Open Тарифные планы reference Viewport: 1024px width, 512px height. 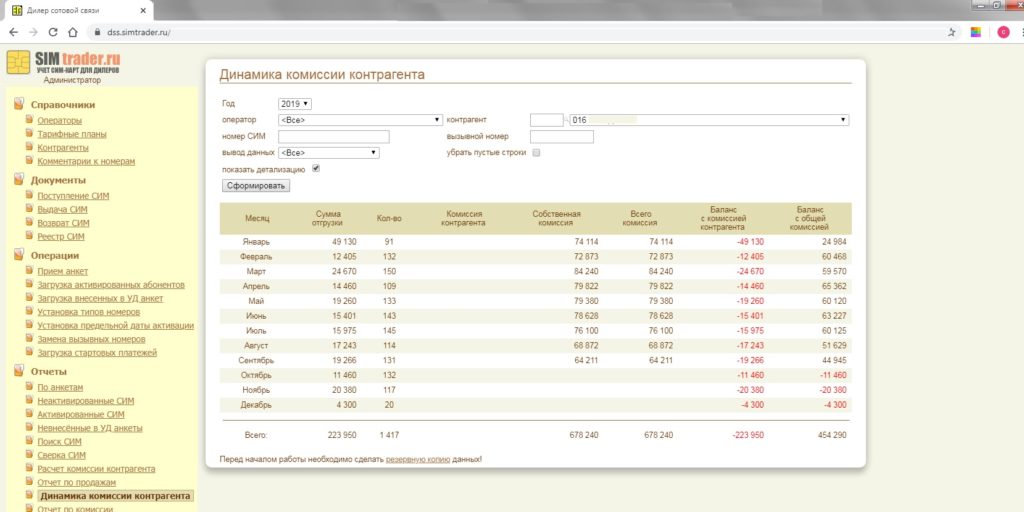(x=72, y=134)
